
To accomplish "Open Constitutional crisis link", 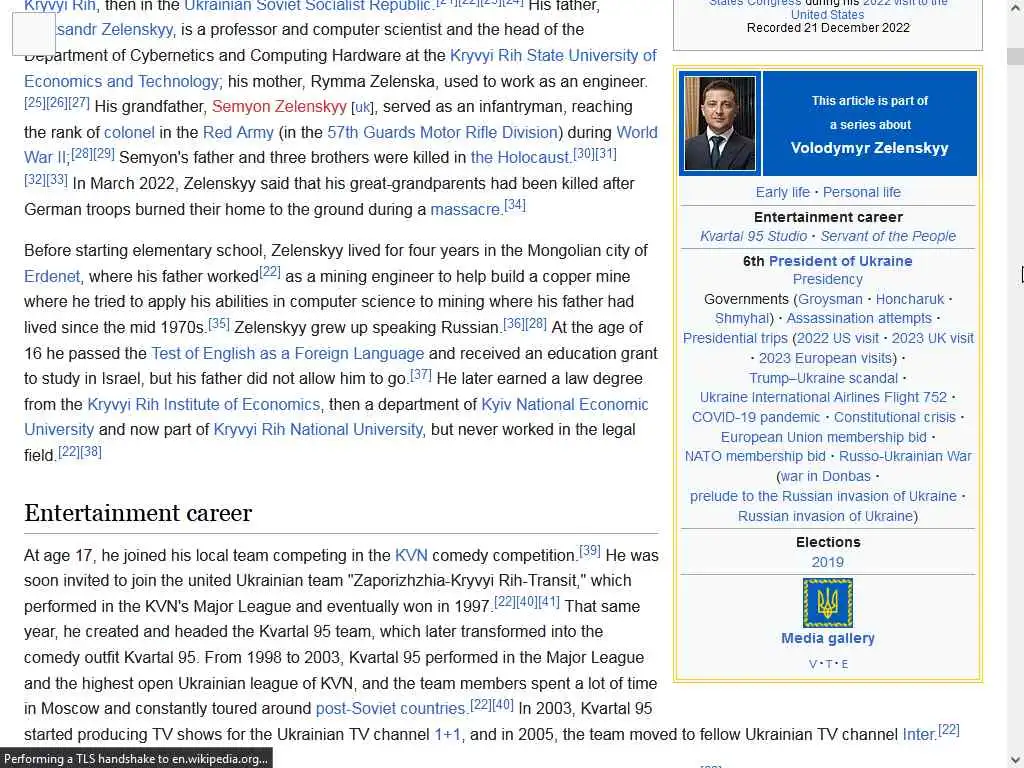I will pos(894,417).
